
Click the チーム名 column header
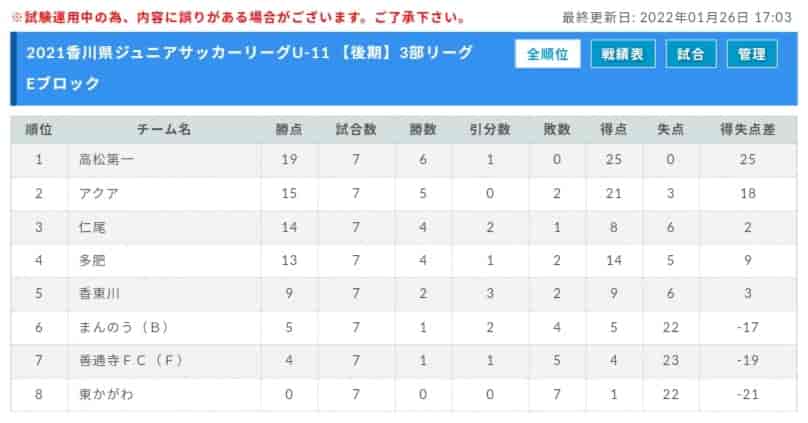coord(164,129)
